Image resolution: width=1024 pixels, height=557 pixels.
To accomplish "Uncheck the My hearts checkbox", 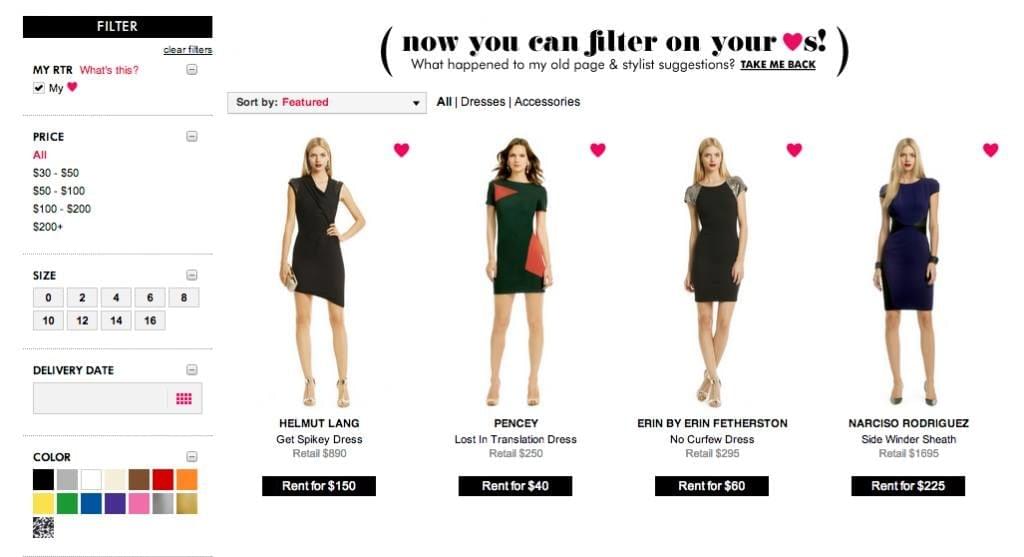I will click(39, 88).
